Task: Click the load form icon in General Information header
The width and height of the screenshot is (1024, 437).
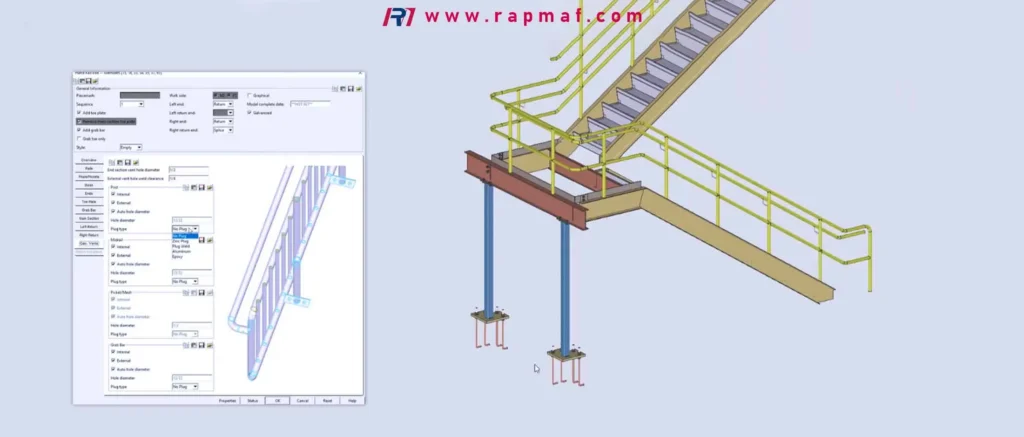Action: click(x=343, y=89)
